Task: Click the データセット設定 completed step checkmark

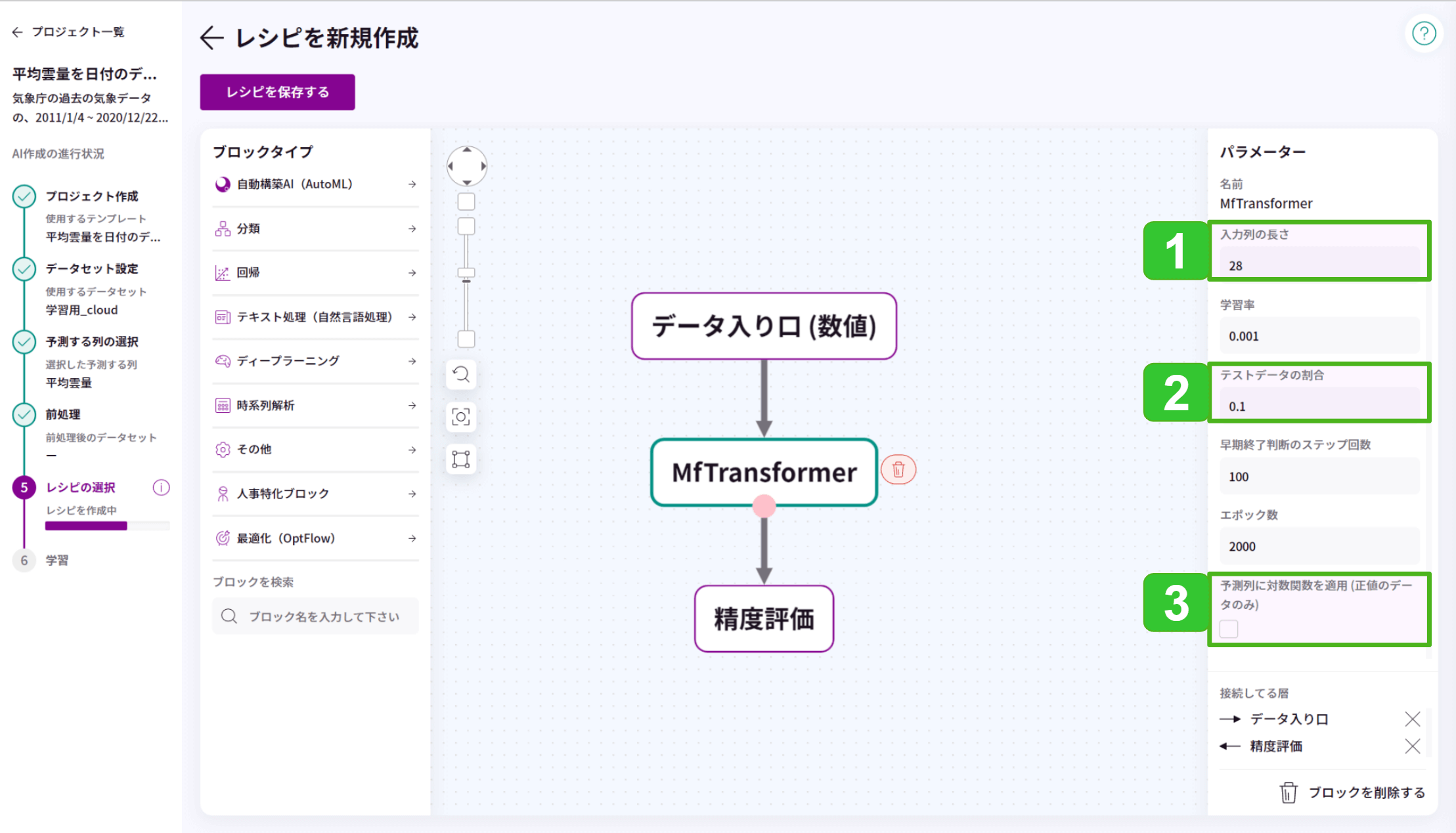Action: (24, 268)
